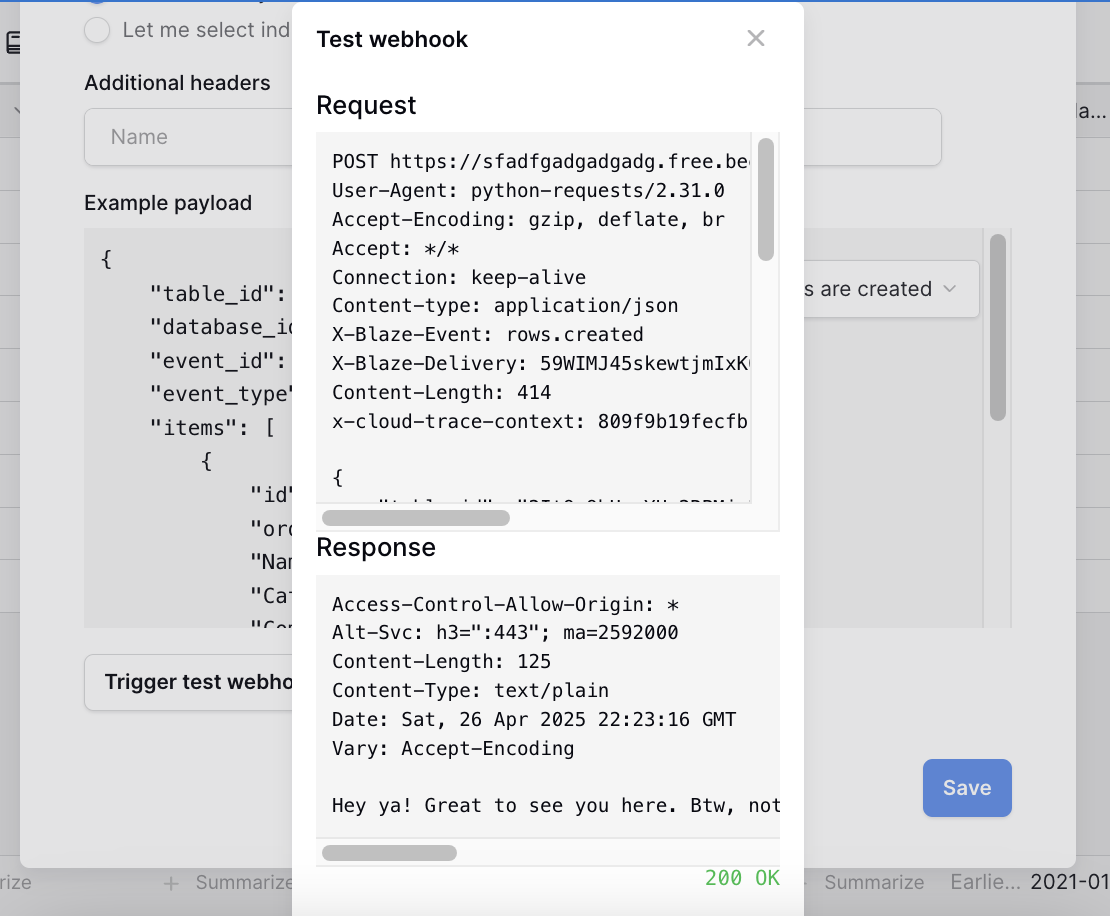Screen dimensions: 1110x916
Task: Click the value header input on right
Action: 872,137
